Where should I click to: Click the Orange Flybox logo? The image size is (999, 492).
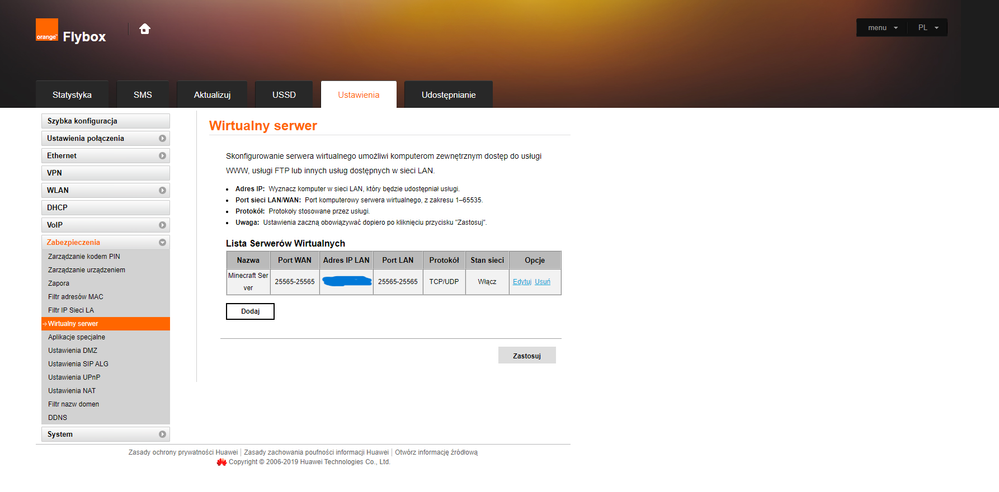tap(71, 31)
